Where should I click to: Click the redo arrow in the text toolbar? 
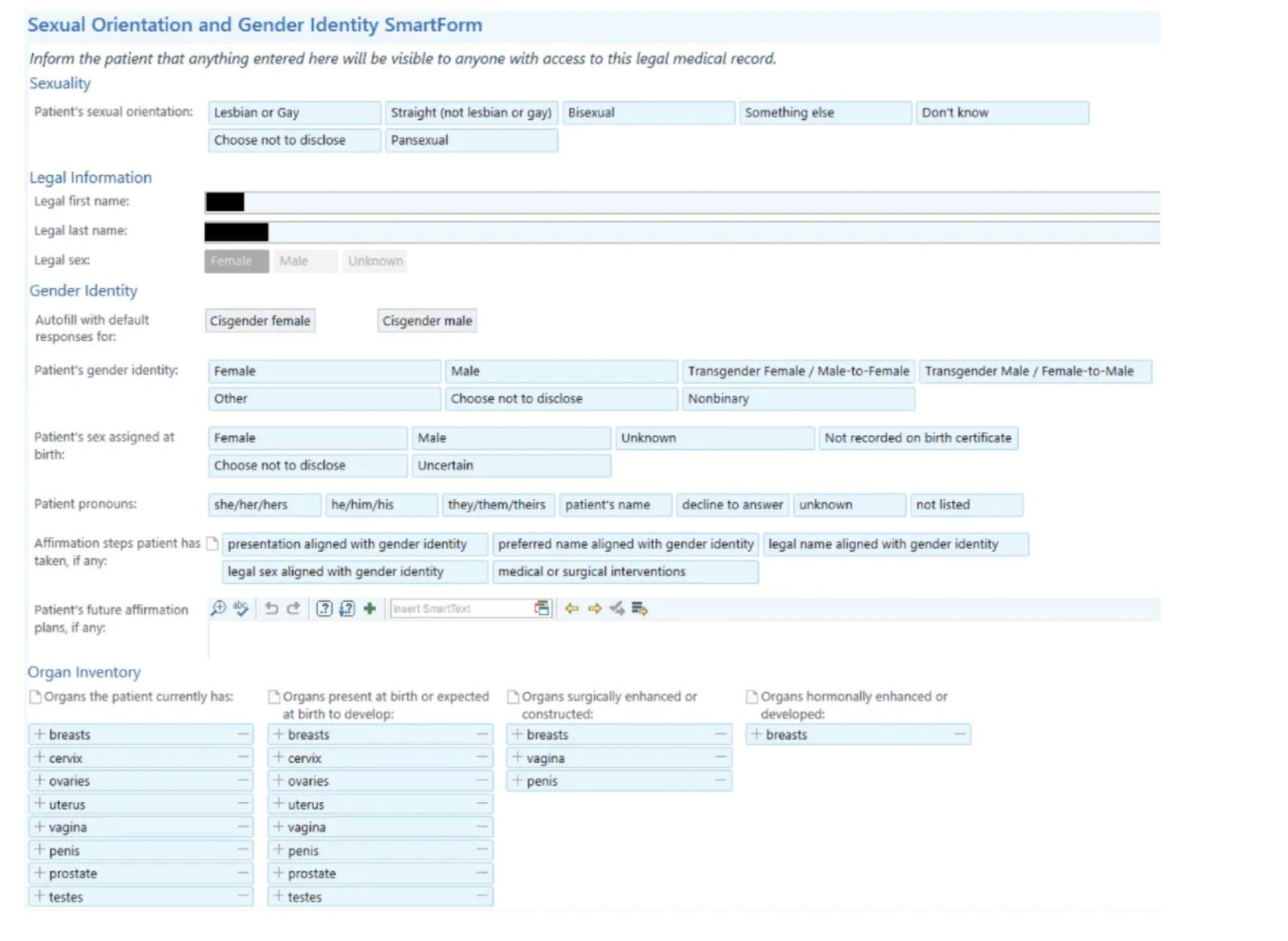coord(293,609)
